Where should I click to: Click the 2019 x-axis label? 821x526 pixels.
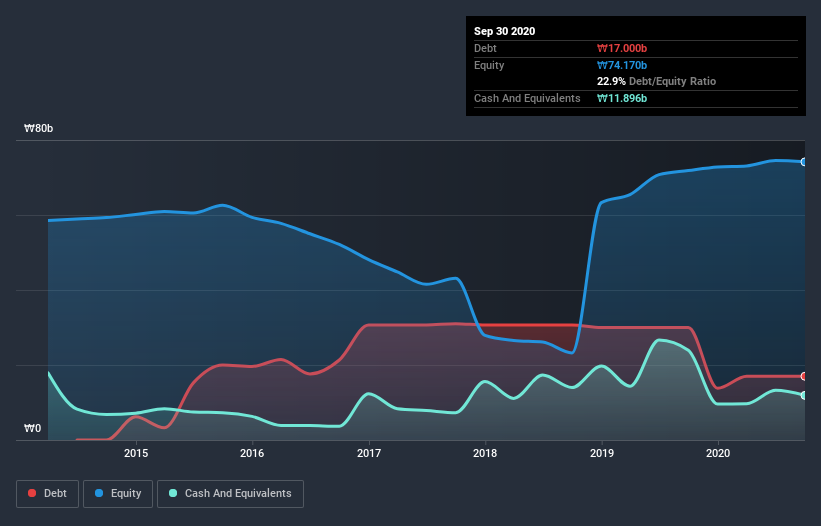602,453
